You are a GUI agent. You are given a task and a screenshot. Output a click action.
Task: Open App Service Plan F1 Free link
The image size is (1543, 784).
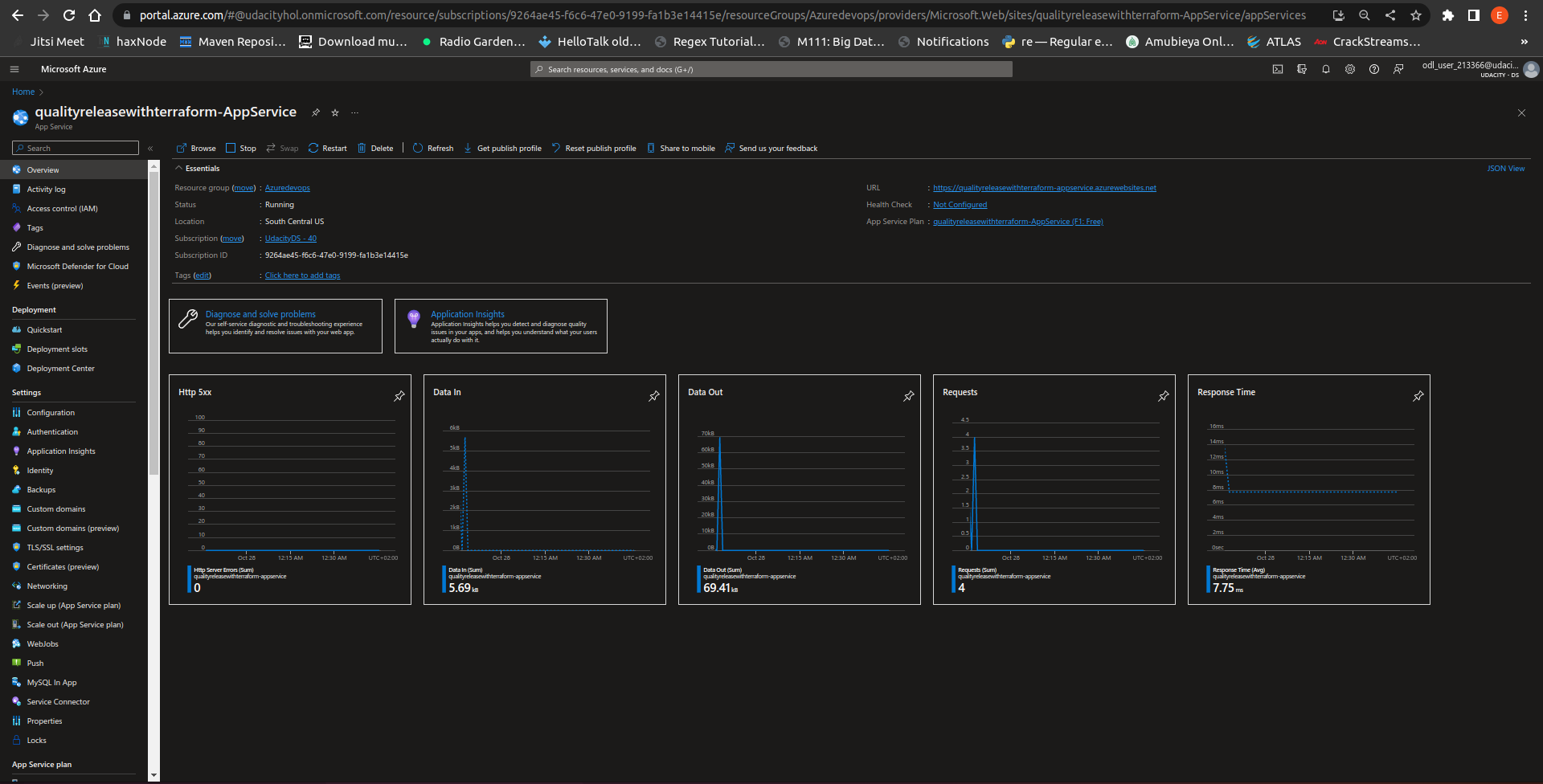1017,222
